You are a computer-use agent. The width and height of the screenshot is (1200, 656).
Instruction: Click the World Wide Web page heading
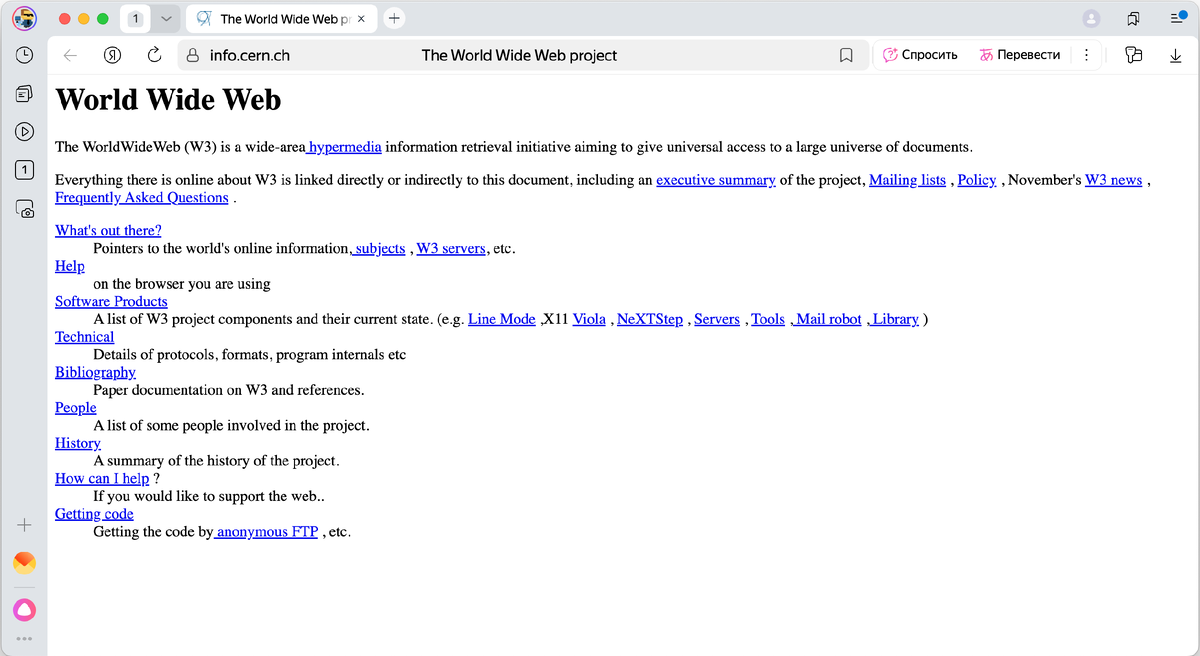(x=168, y=100)
